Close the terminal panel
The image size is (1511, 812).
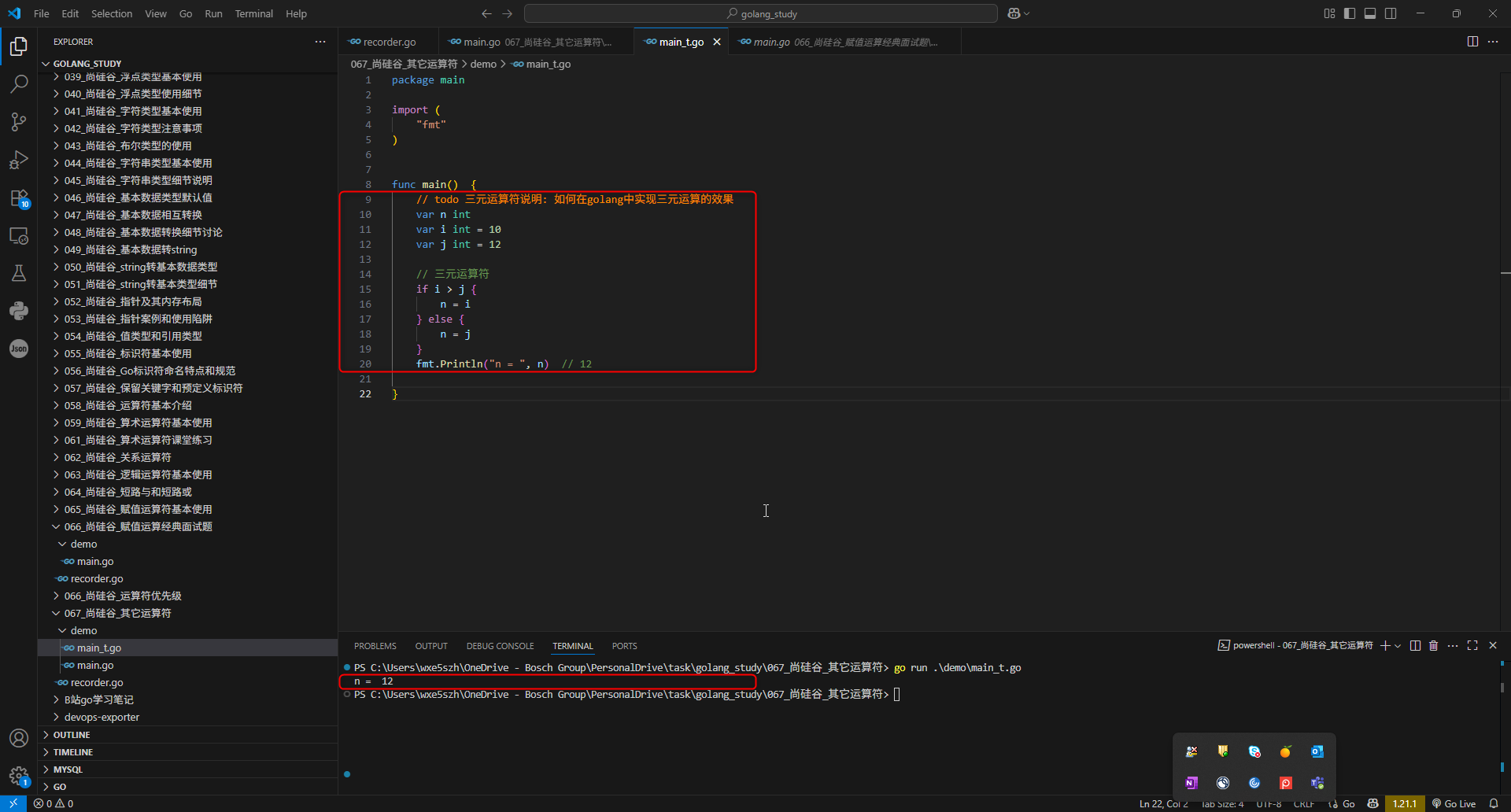point(1493,646)
